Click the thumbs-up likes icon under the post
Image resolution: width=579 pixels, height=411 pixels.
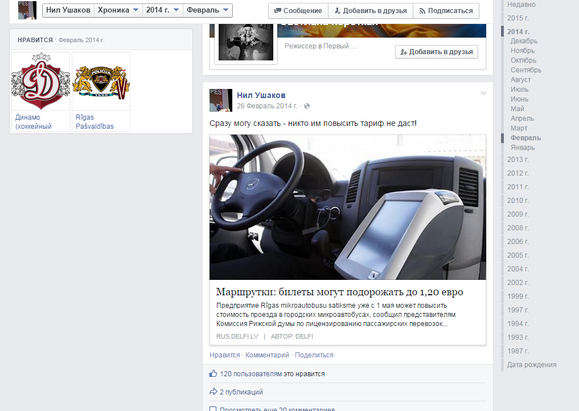pos(213,373)
